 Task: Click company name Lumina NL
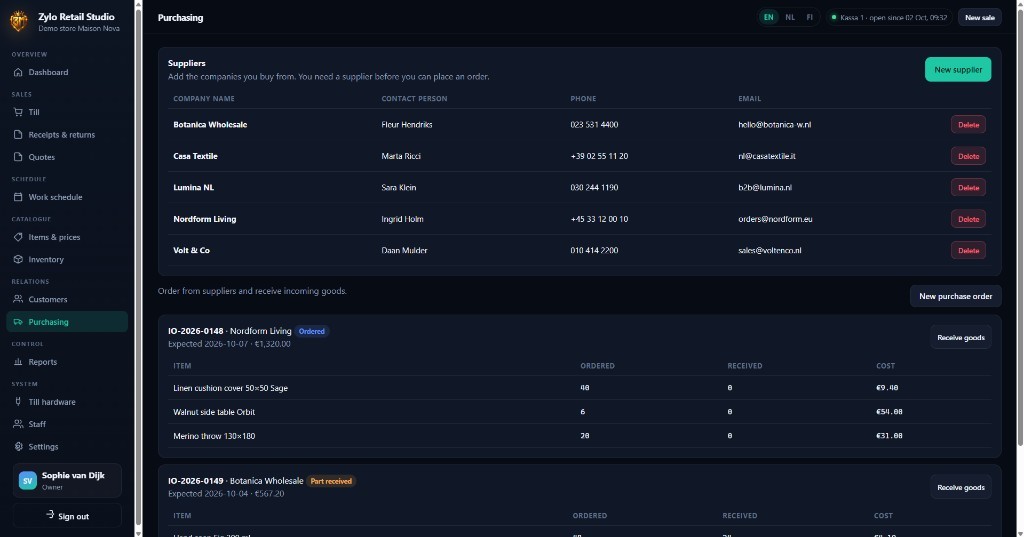(193, 187)
